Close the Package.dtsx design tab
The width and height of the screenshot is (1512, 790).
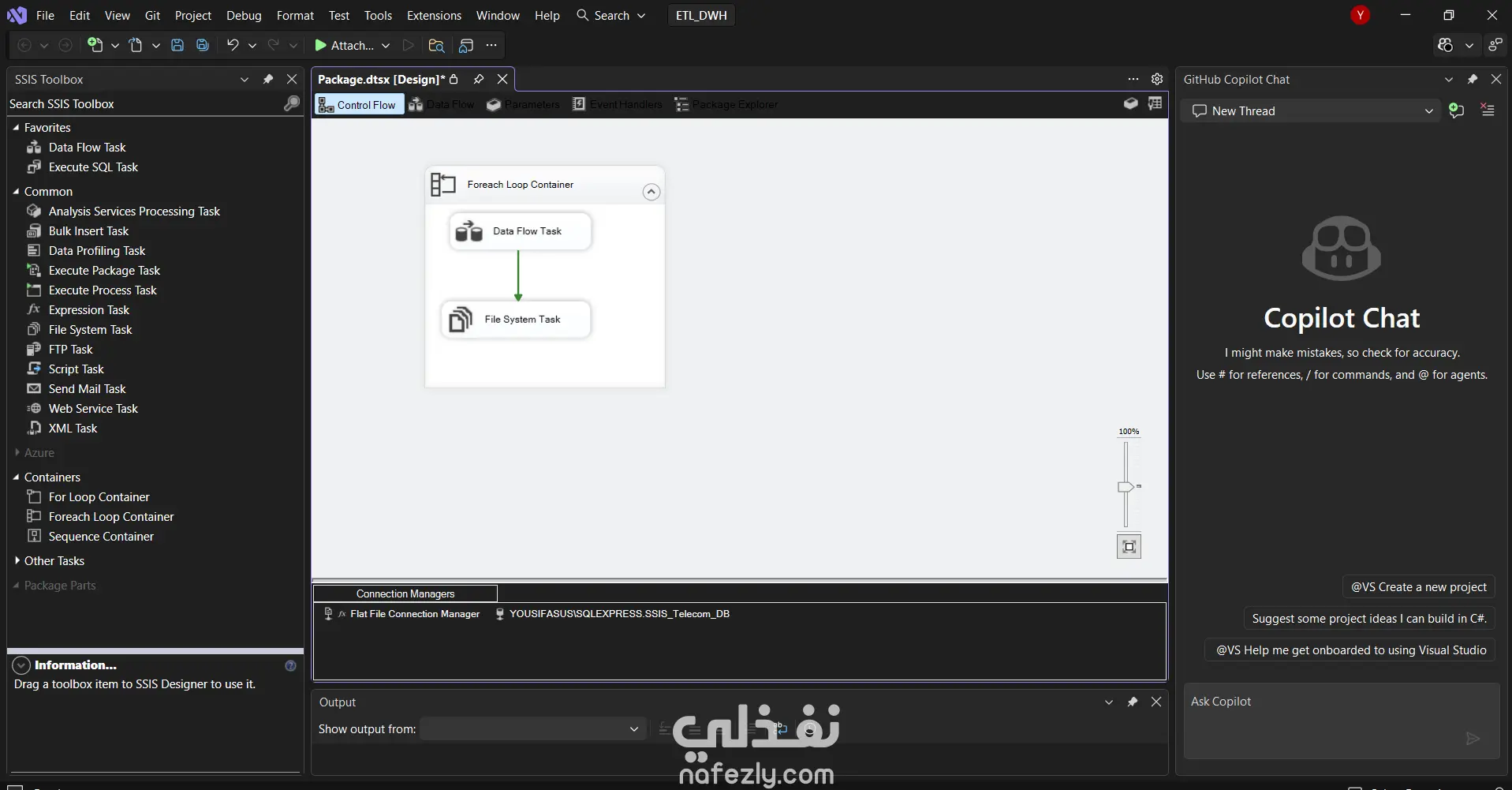click(502, 79)
